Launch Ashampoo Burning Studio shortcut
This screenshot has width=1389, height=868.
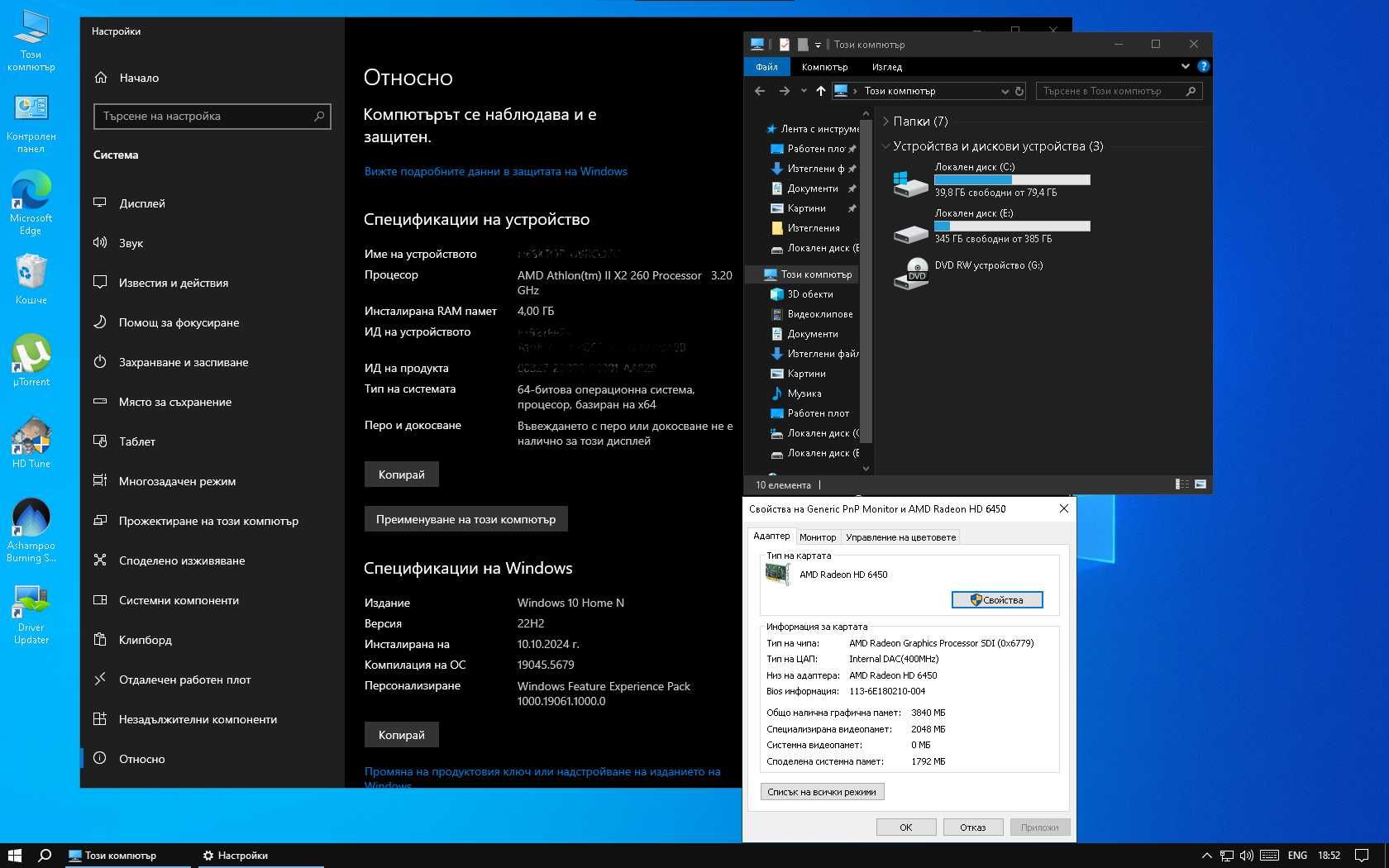(31, 531)
